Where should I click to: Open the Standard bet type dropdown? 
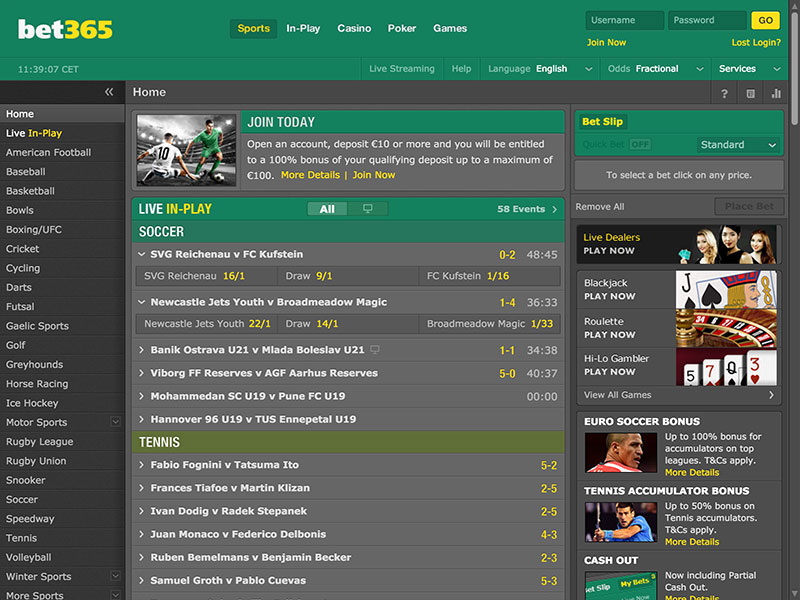pos(738,145)
